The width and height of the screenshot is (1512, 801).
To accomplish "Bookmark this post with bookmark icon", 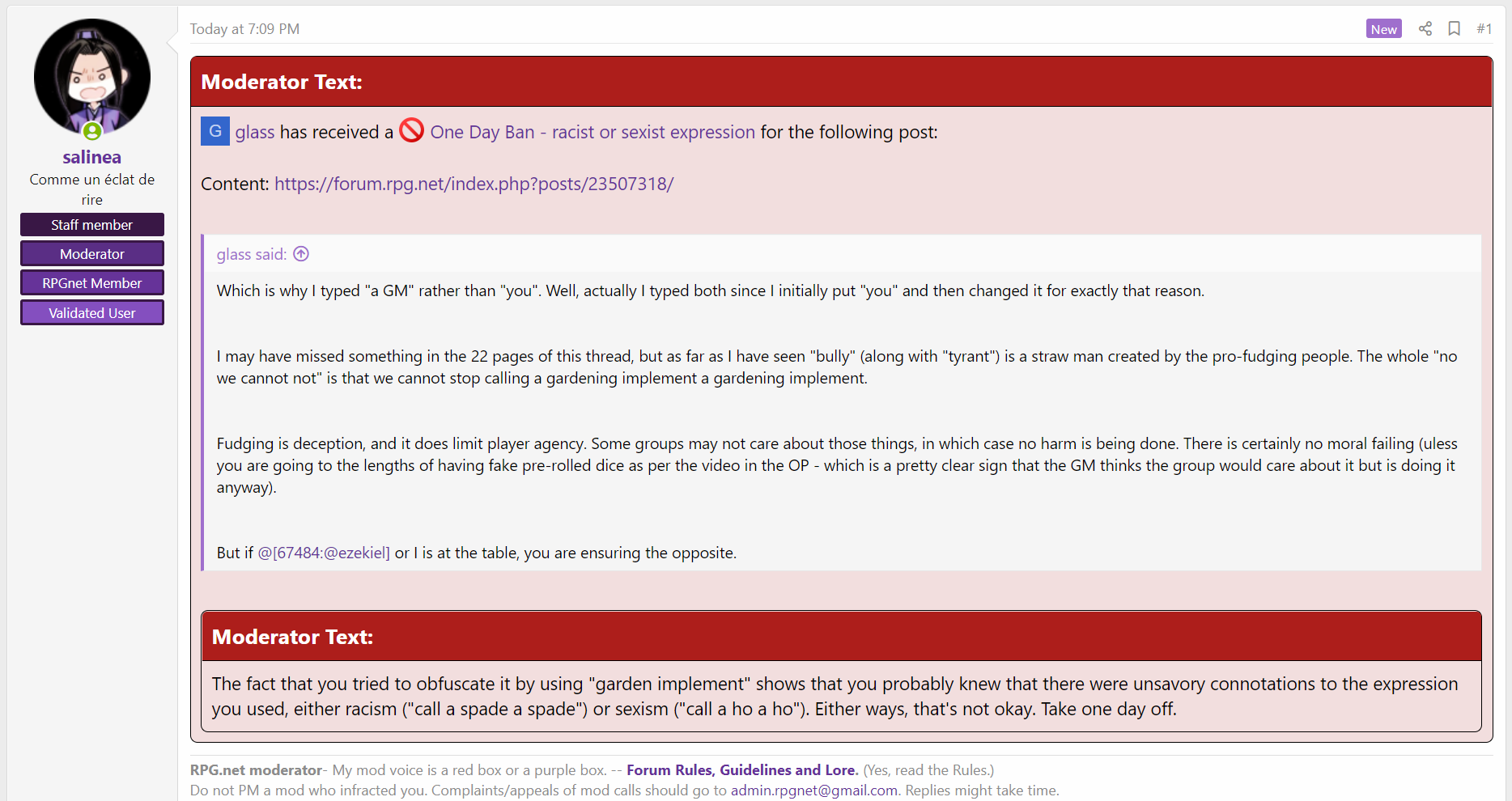I will coord(1455,29).
